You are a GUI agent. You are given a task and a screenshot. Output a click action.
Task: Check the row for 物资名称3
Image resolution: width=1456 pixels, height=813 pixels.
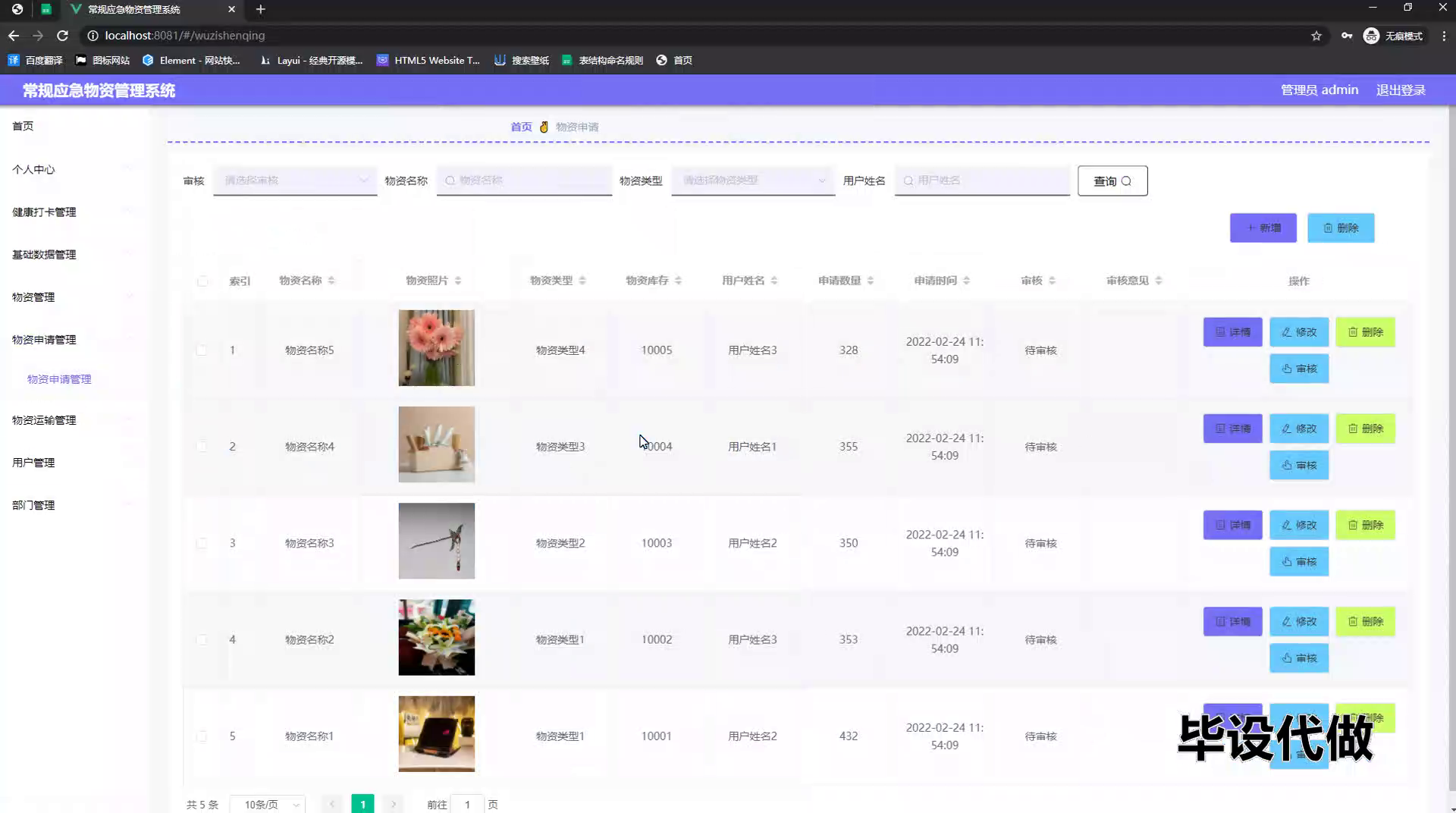click(x=201, y=543)
